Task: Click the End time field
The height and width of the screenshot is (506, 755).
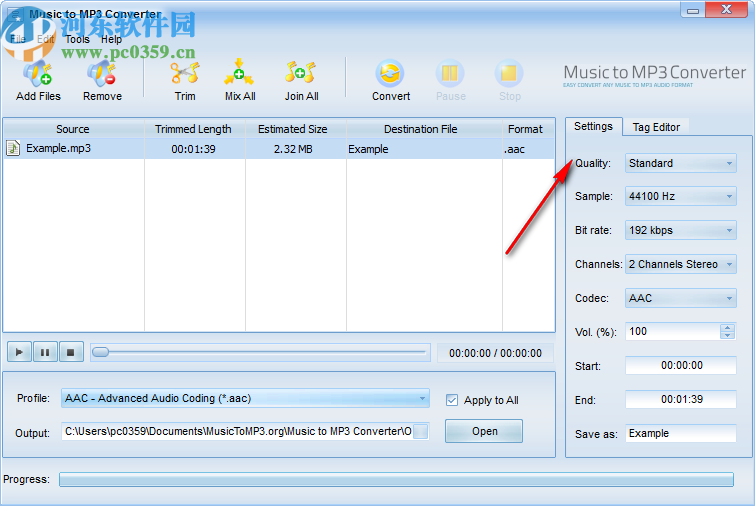Action: pyautogui.click(x=681, y=399)
